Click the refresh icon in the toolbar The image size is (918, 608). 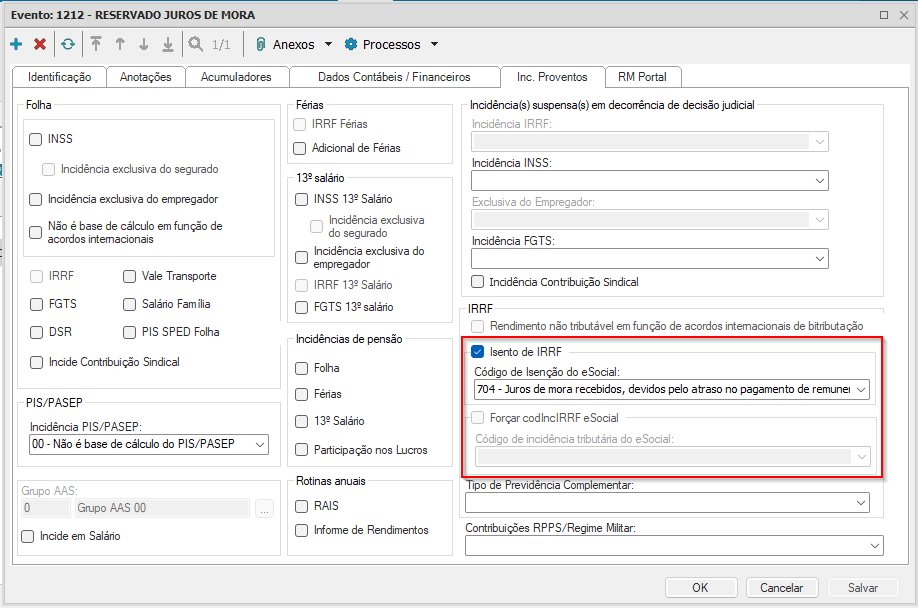pos(67,44)
